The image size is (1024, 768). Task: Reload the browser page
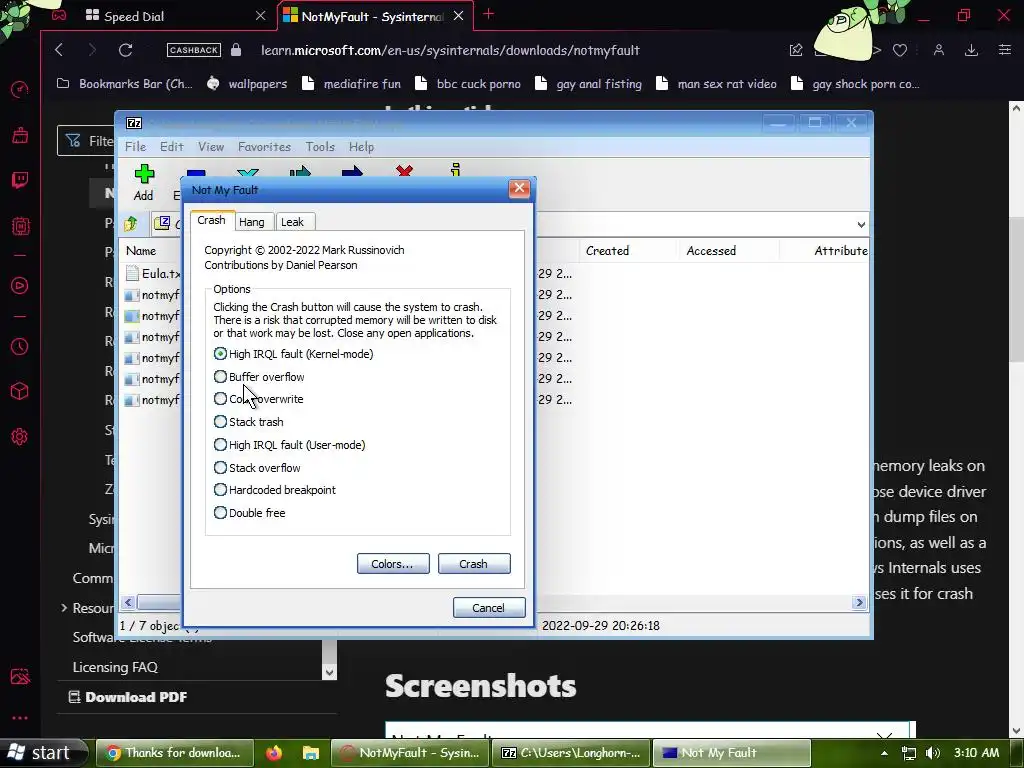125,50
